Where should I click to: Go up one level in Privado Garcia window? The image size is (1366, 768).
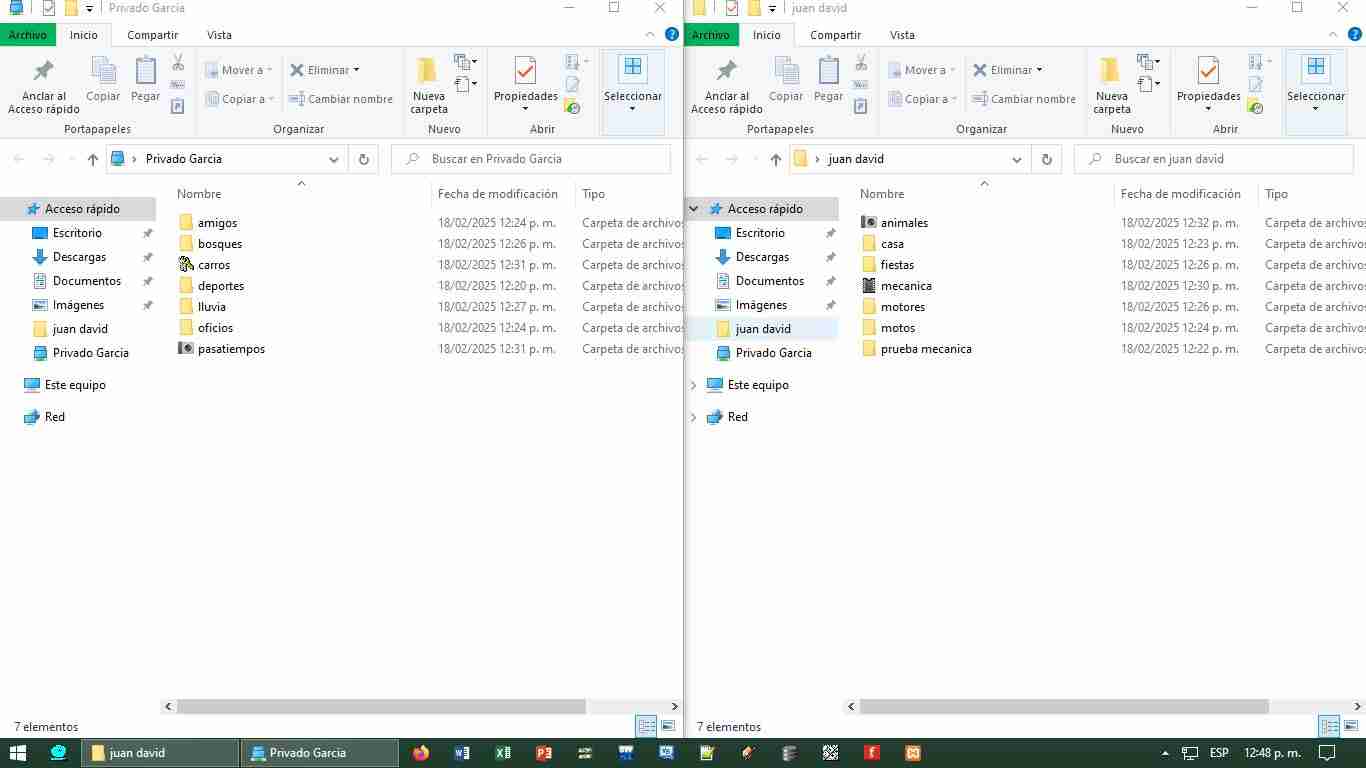[x=93, y=159]
